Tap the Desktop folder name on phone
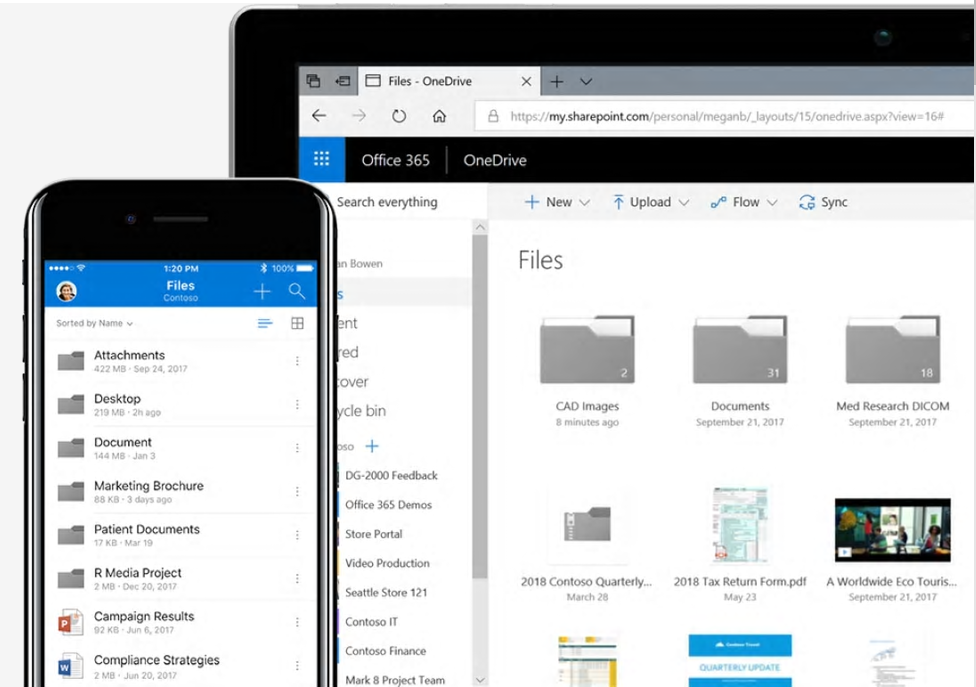This screenshot has width=976, height=687. (x=118, y=399)
